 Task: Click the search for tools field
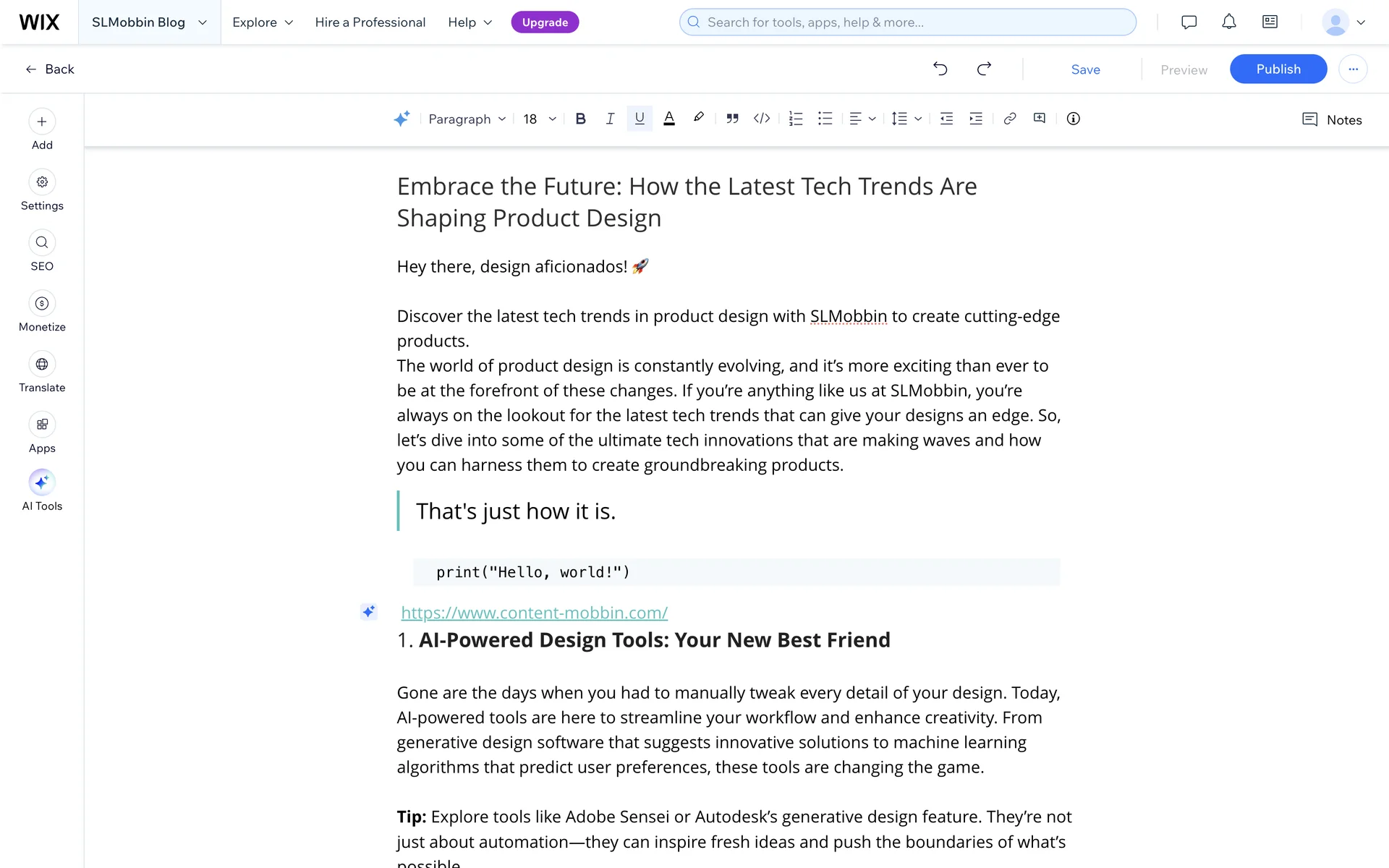[x=907, y=22]
